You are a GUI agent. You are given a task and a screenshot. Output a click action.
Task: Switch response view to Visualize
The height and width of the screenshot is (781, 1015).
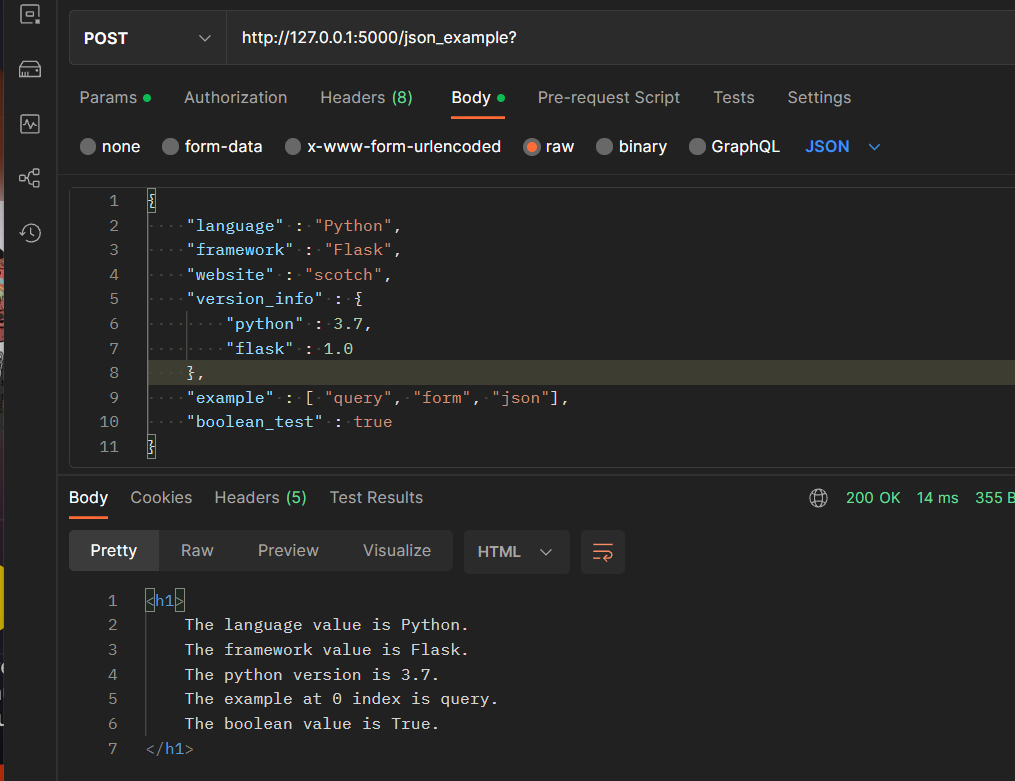(x=397, y=551)
